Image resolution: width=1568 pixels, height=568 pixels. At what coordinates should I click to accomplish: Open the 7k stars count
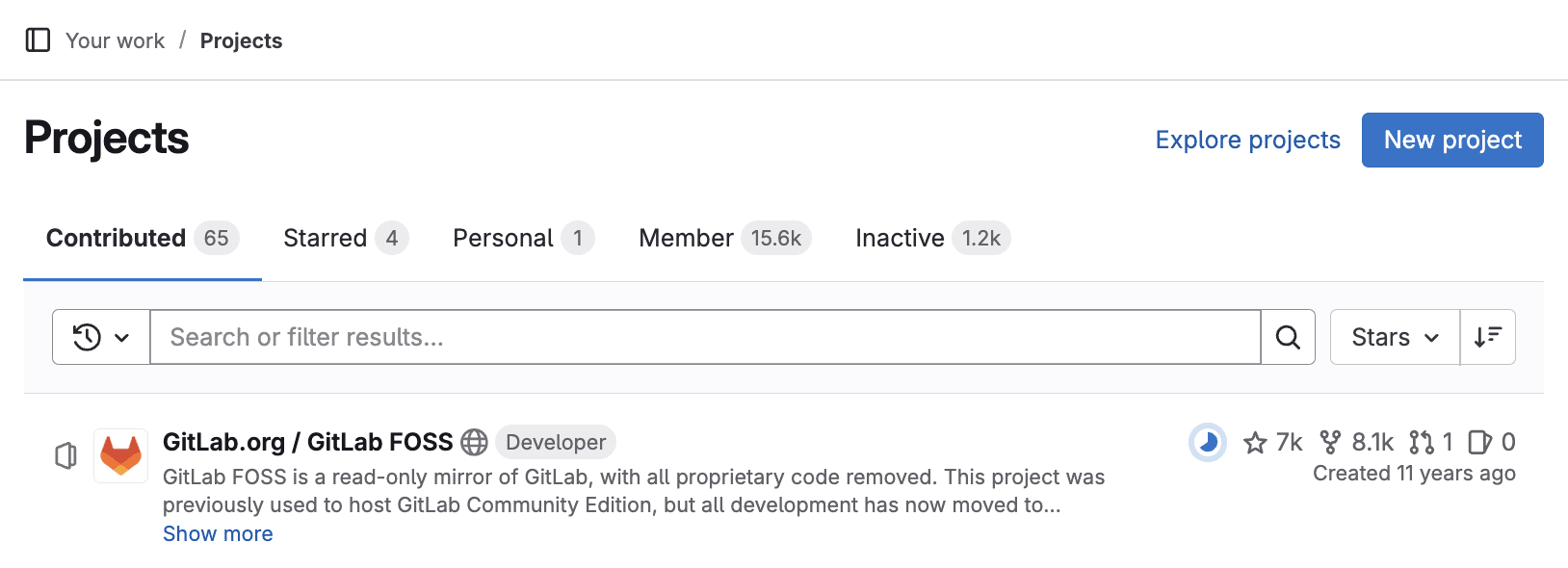pos(1272,442)
